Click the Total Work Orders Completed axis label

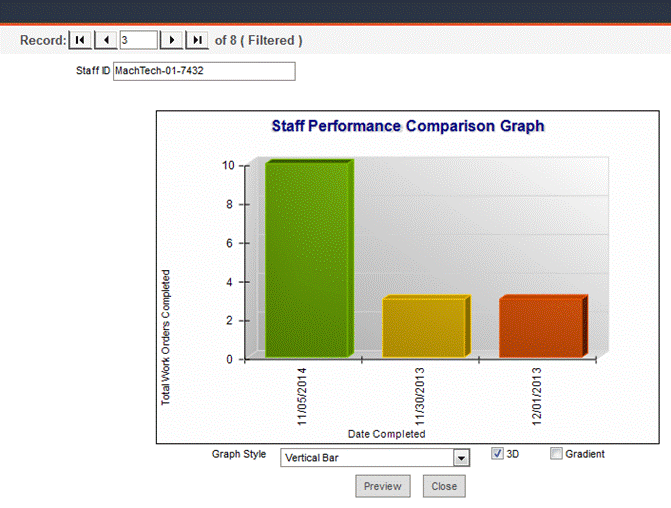(166, 337)
